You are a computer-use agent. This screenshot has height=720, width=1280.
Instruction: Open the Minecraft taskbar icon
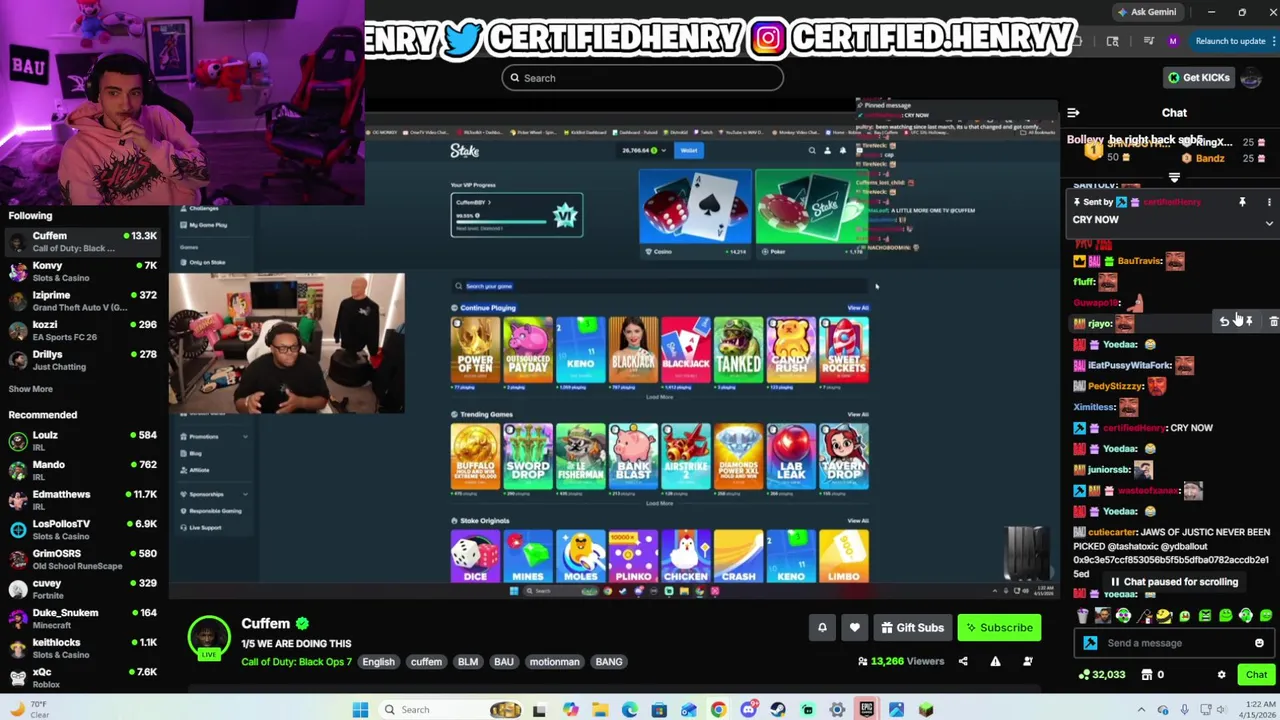point(926,710)
